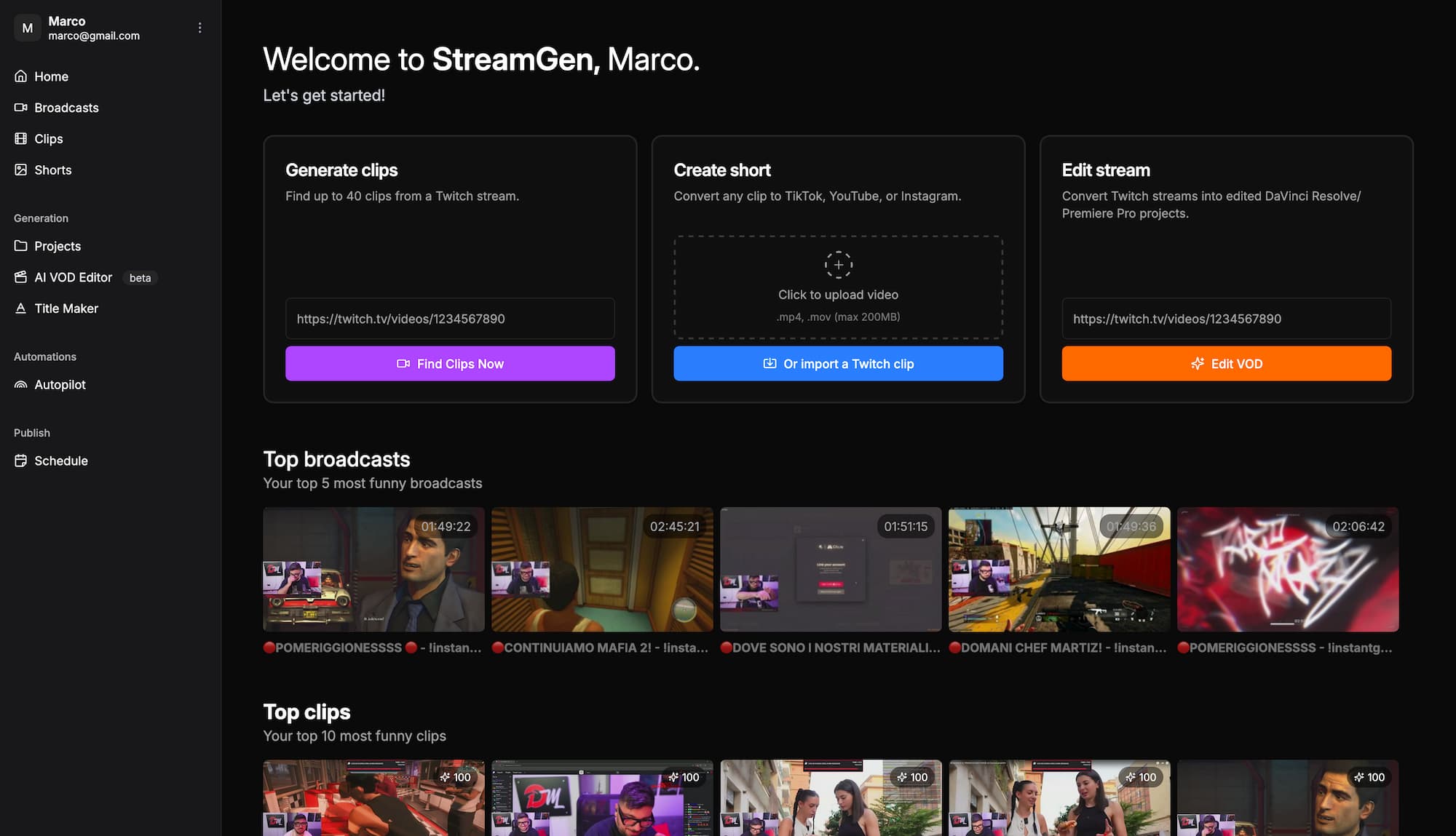Click the 100 score badge on the first clip
The height and width of the screenshot is (836, 1456).
[x=456, y=777]
